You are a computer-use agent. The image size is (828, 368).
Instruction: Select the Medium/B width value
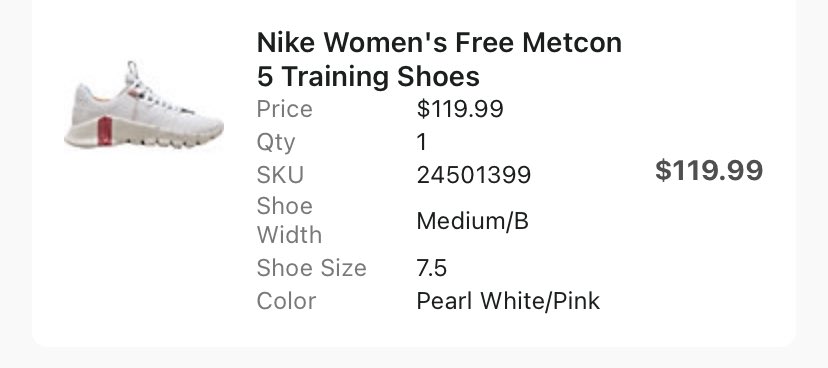tap(473, 221)
